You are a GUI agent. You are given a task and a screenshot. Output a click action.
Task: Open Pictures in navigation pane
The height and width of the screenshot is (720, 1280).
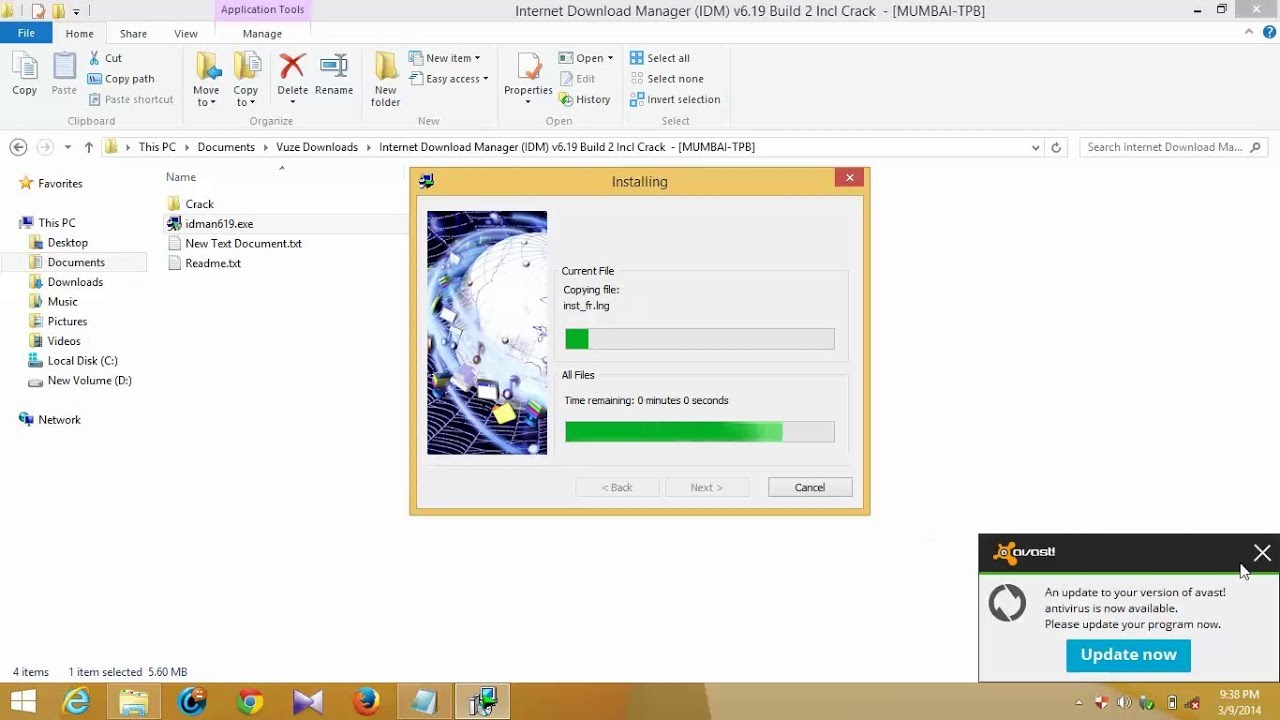67,322
